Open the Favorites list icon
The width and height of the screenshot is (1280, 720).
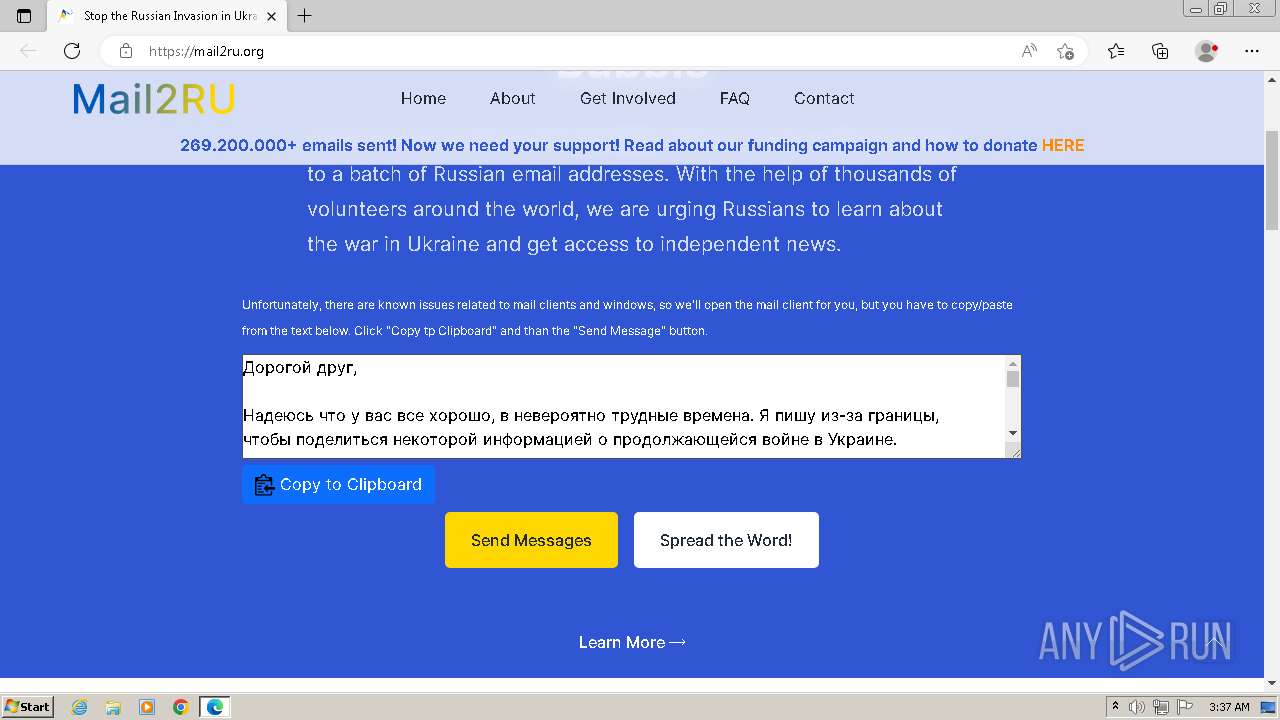pos(1116,51)
